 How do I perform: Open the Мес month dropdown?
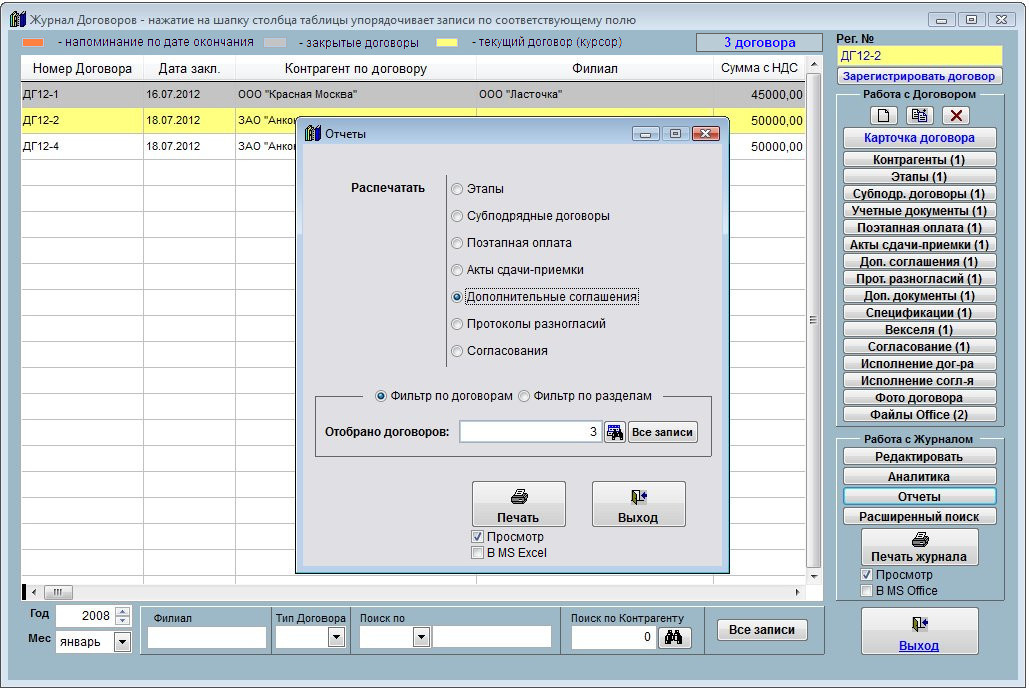coord(122,641)
